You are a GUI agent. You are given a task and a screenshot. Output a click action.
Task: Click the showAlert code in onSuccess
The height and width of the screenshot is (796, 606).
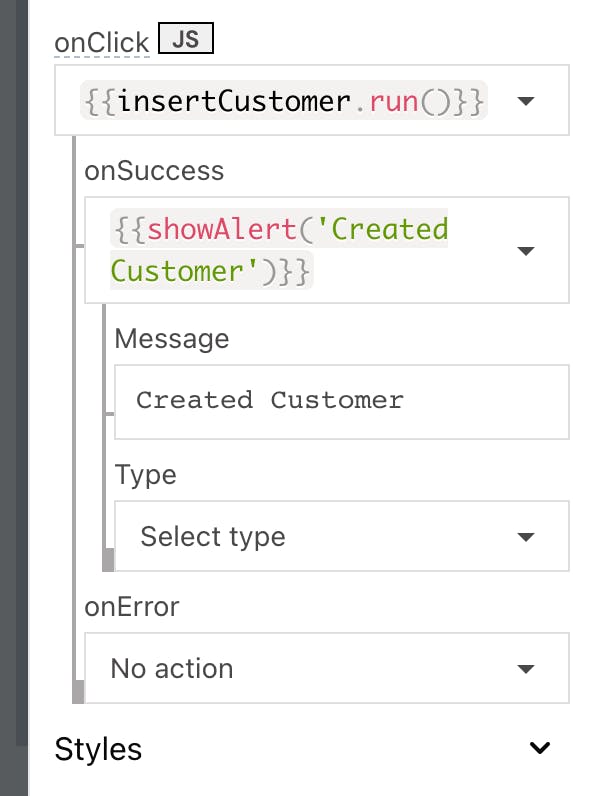[x=279, y=250]
